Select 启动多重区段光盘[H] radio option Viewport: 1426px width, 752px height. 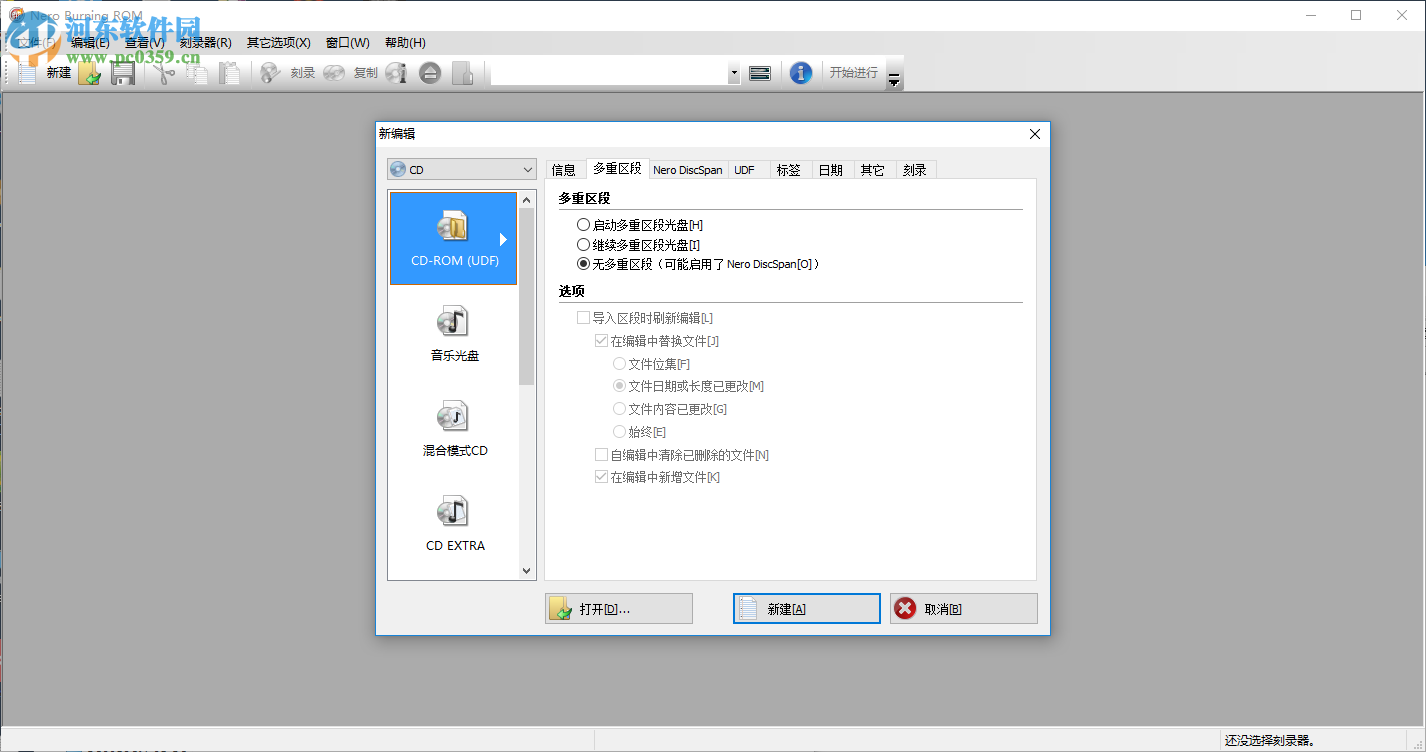pos(640,225)
